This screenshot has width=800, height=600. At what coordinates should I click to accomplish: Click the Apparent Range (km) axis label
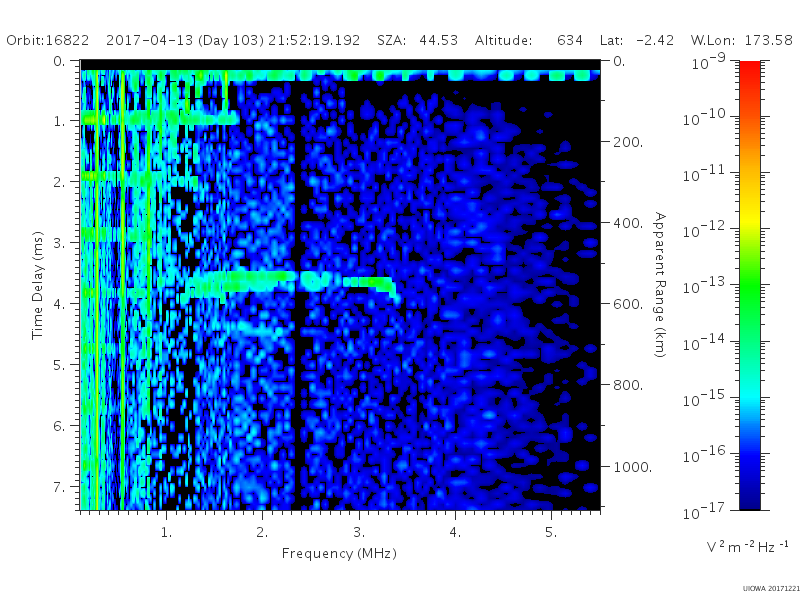pos(660,285)
